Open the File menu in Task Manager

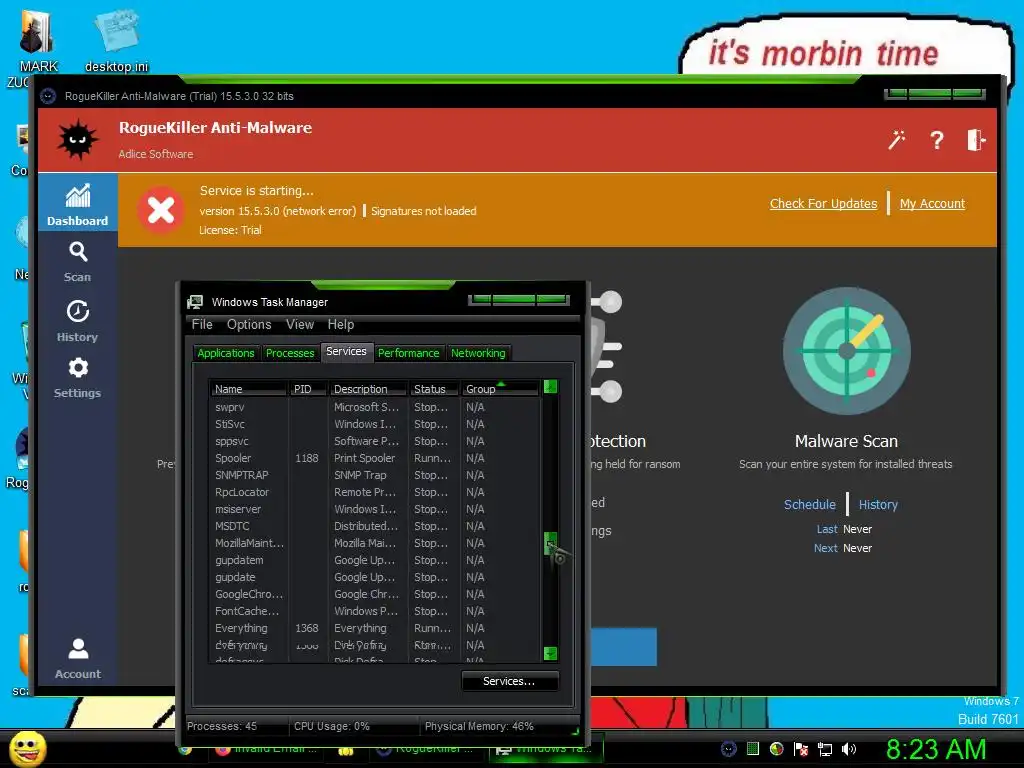(202, 324)
